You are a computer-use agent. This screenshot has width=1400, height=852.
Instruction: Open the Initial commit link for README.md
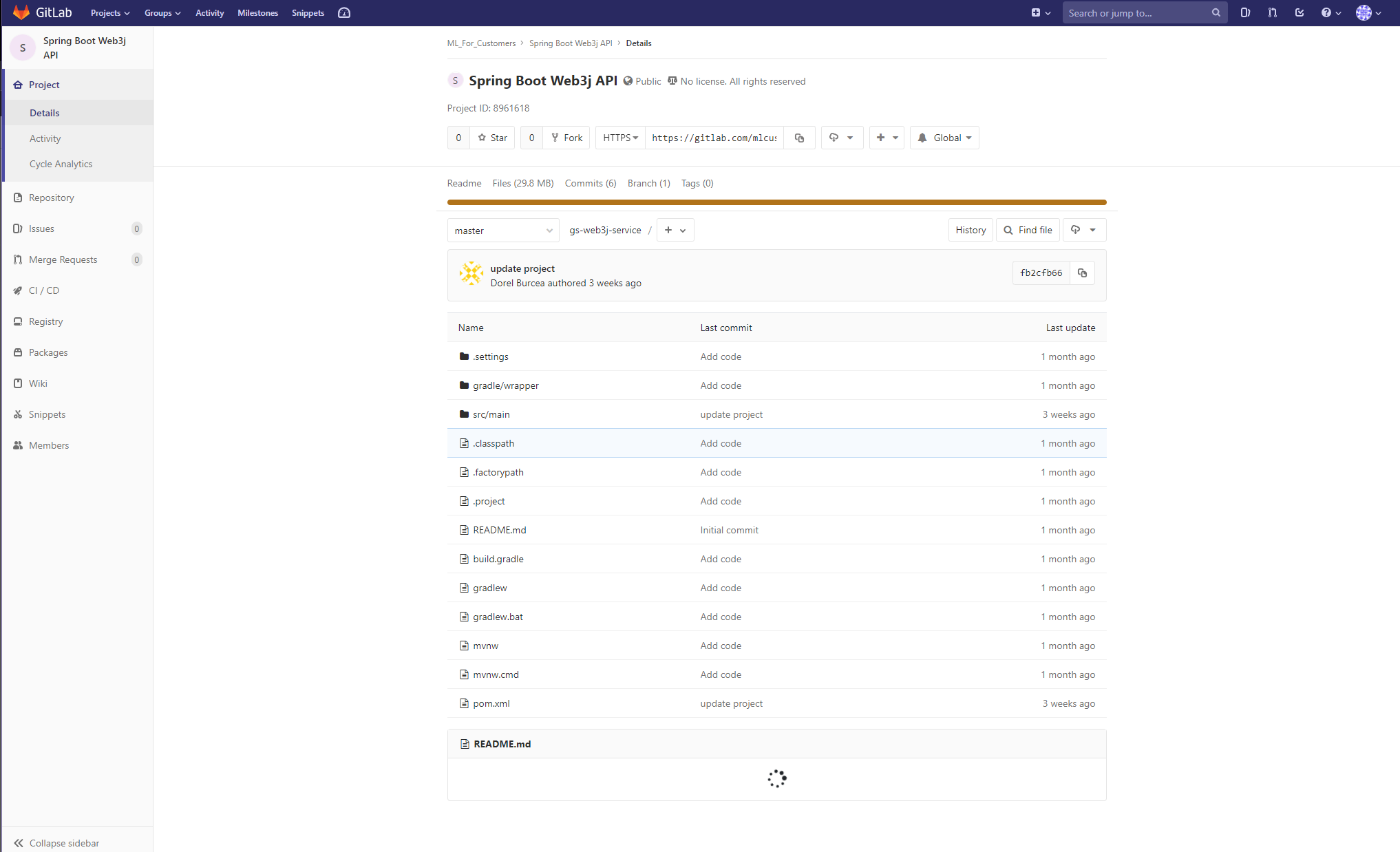point(729,530)
